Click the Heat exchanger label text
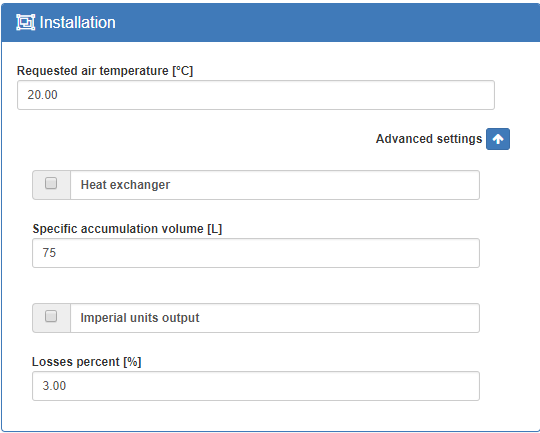 coord(125,185)
